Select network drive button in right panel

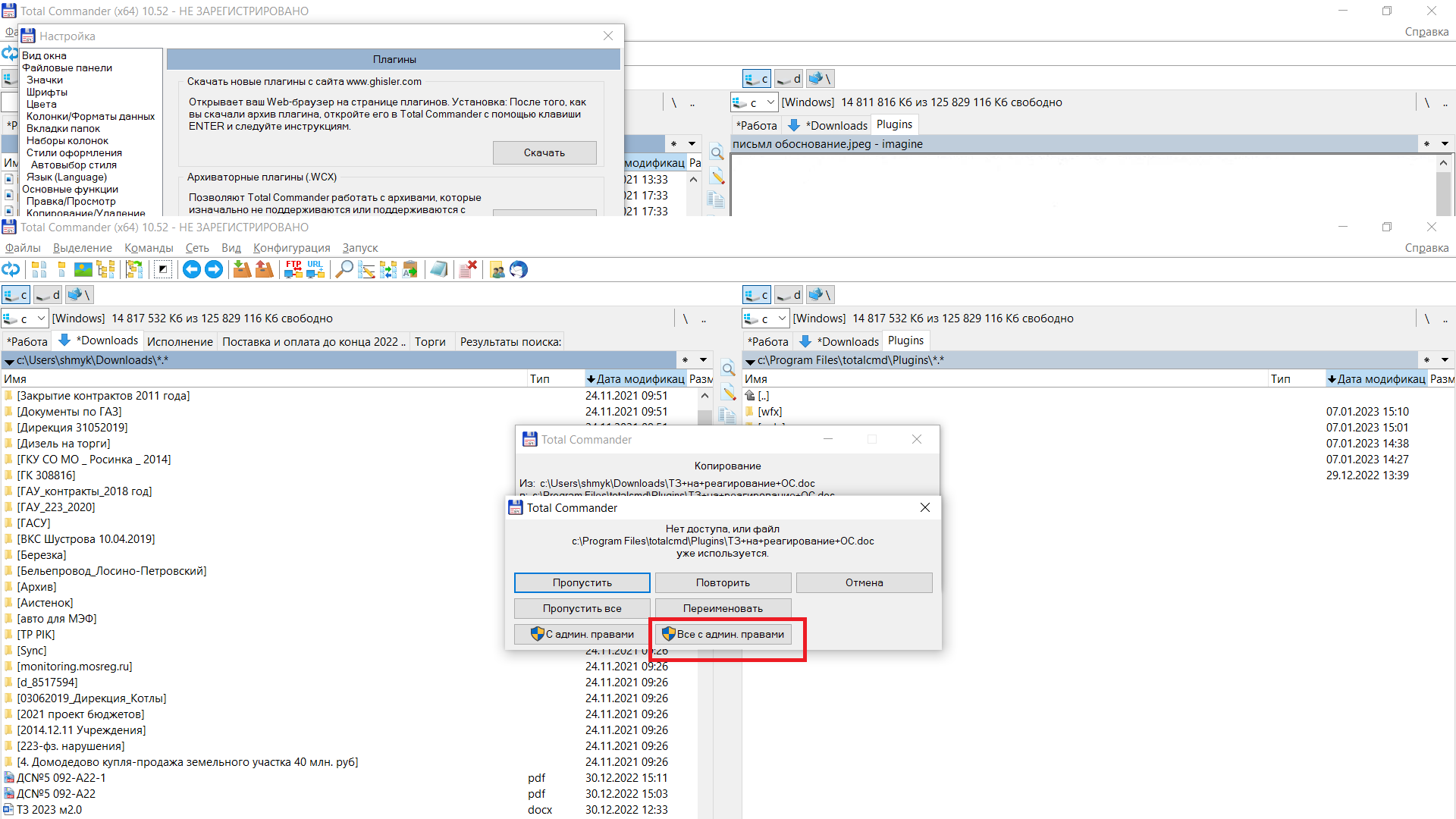[x=821, y=295]
